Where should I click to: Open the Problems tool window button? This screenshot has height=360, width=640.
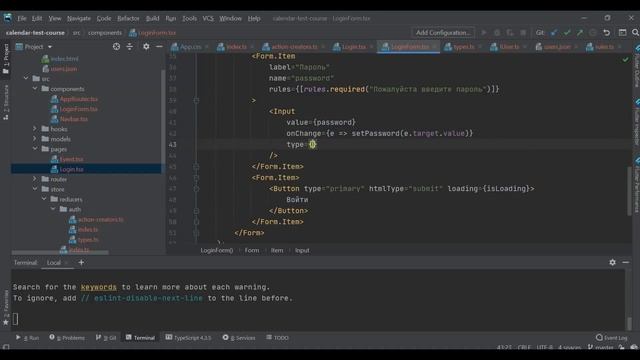click(x=67, y=338)
